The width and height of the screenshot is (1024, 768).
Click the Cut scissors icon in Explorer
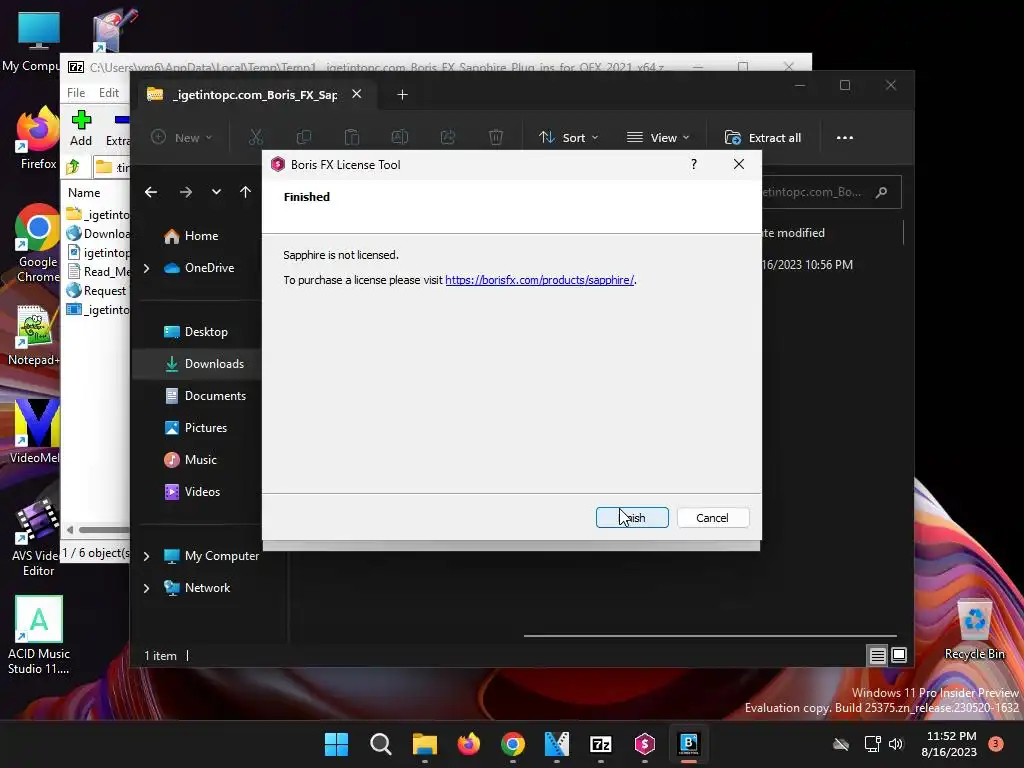pyautogui.click(x=256, y=137)
